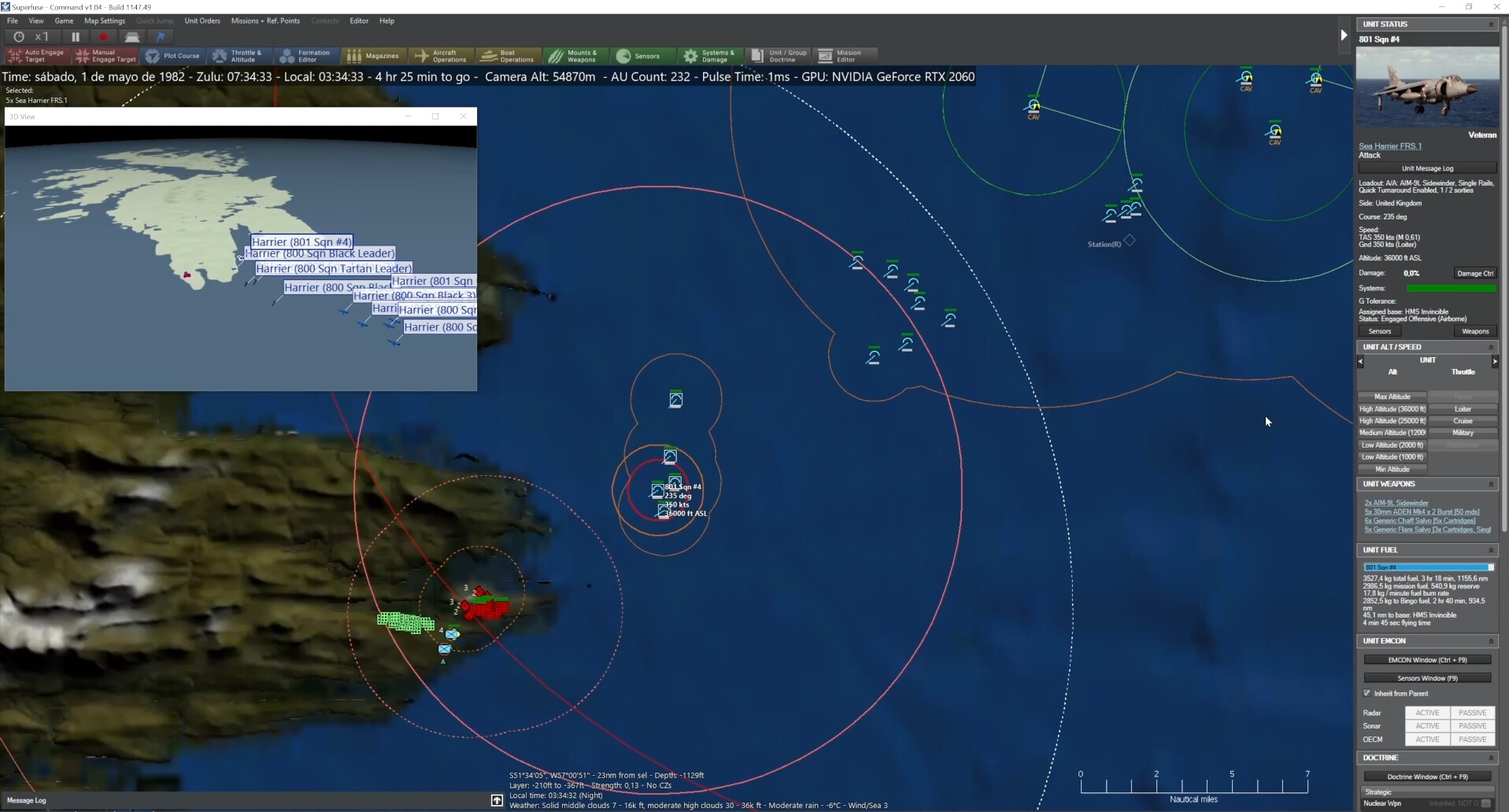Image resolution: width=1509 pixels, height=812 pixels.
Task: Collapse the UNIT FUEL section
Action: (x=1492, y=550)
